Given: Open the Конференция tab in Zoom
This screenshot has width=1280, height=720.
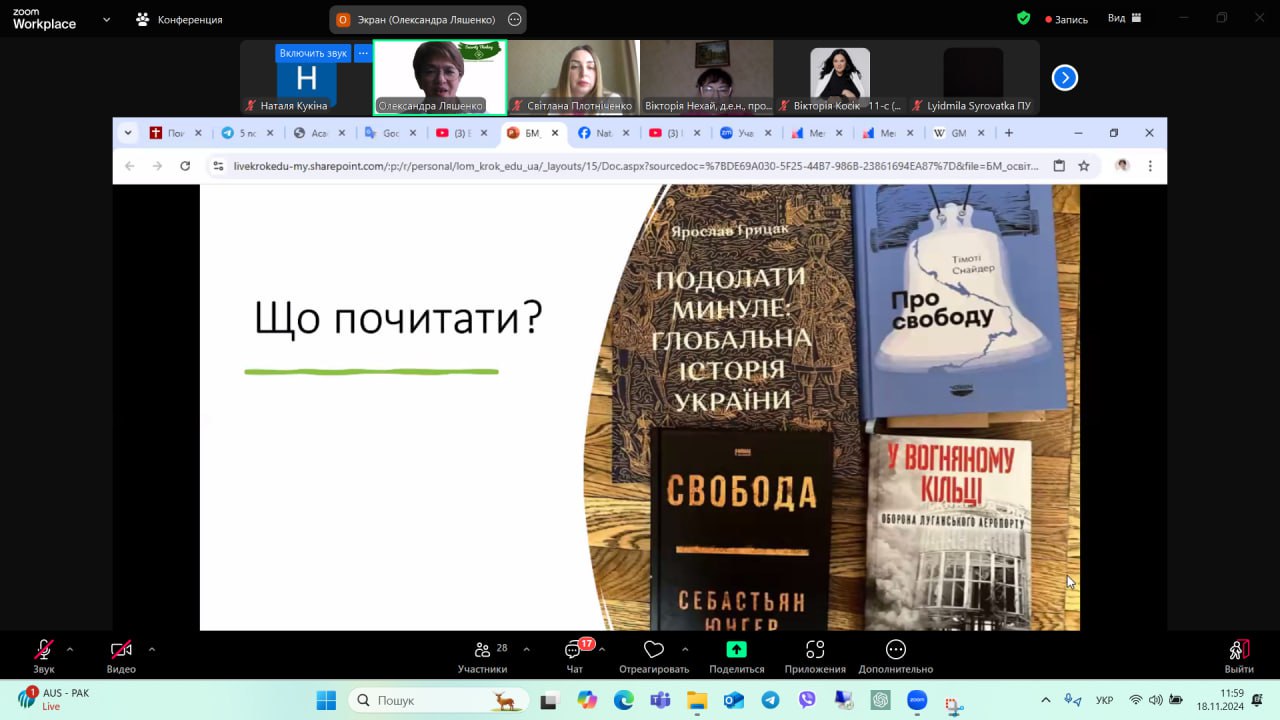Looking at the screenshot, I should [x=180, y=19].
